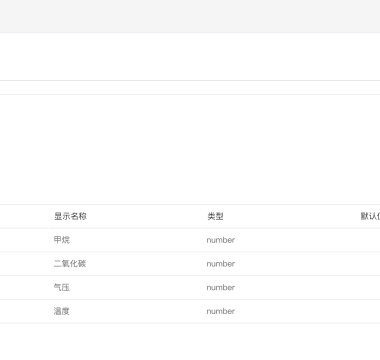Click the 显示名称 column header
The width and height of the screenshot is (380, 360).
tap(70, 216)
